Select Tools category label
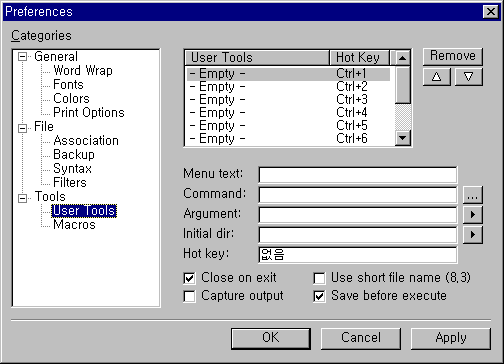Viewport: 504px width, 364px height. tap(50, 197)
